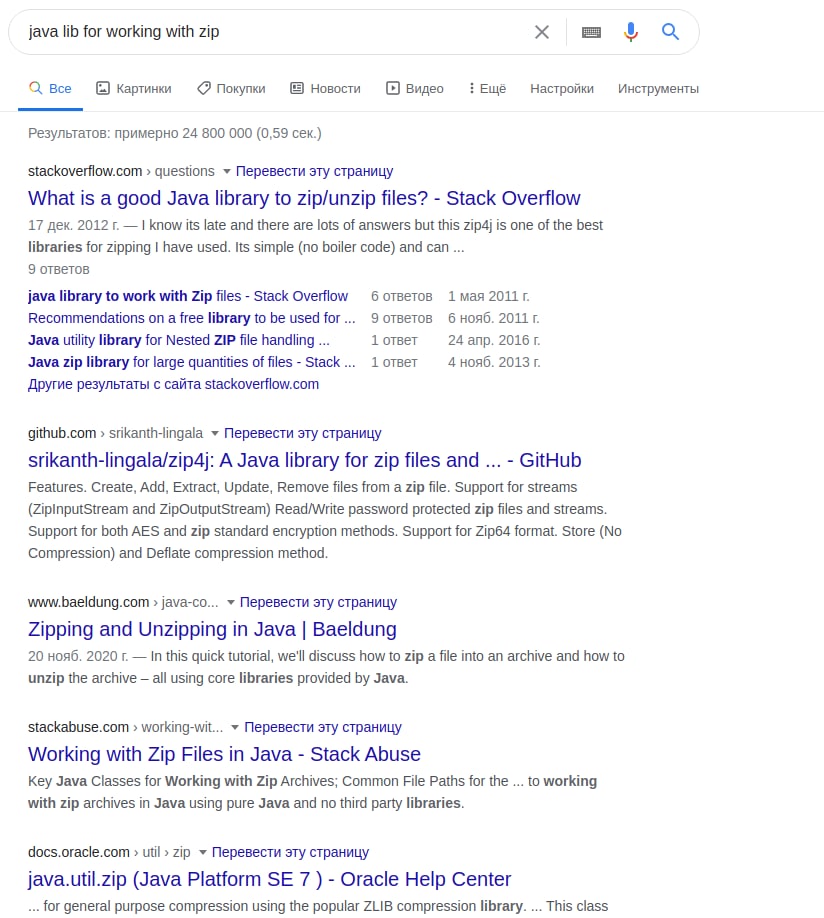Open srikanth-lingala/zip4j GitHub result
Screen dimensions: 824x918
305,460
